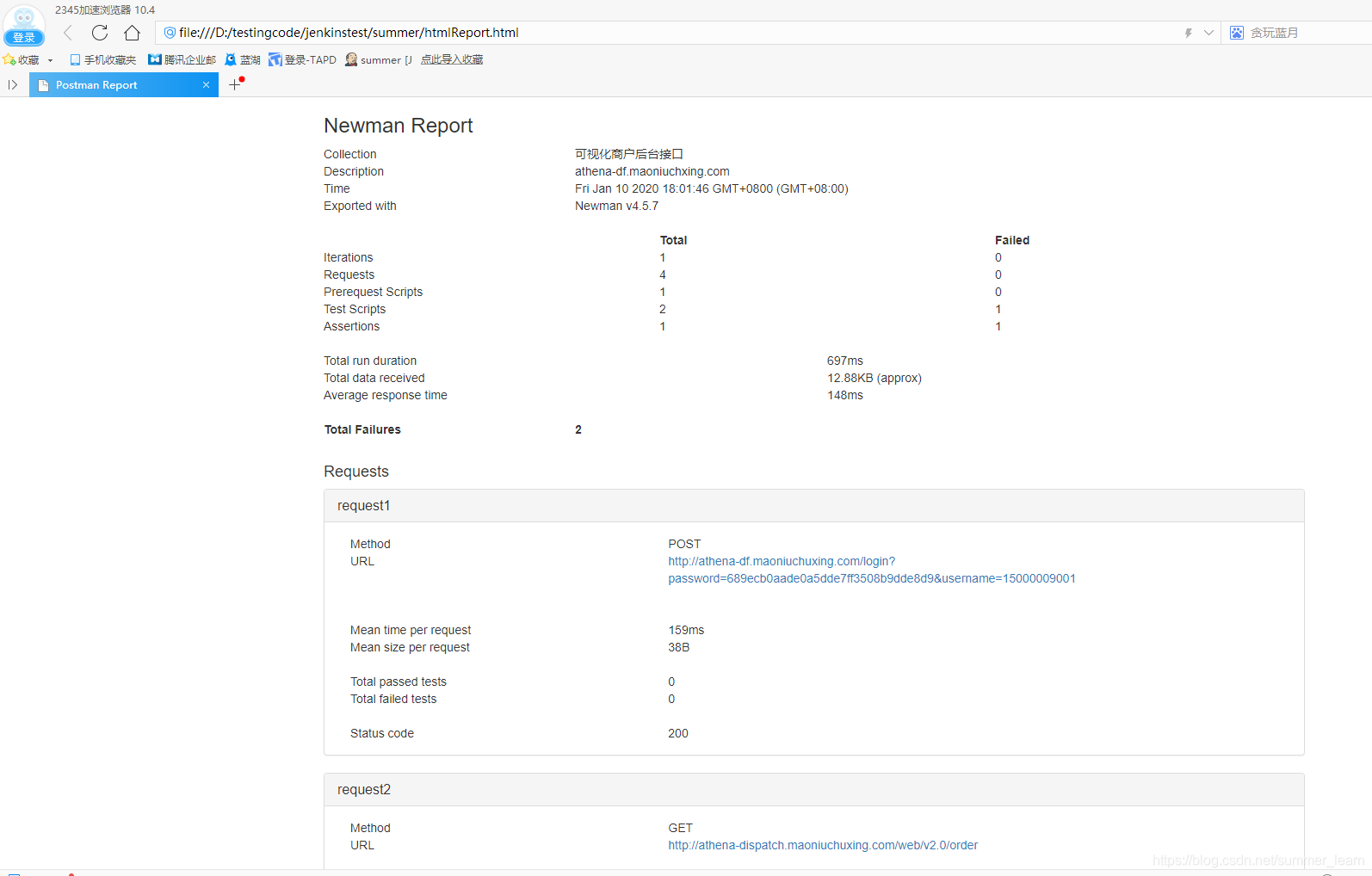Open a new tab with plus
1372x876 pixels.
[234, 84]
